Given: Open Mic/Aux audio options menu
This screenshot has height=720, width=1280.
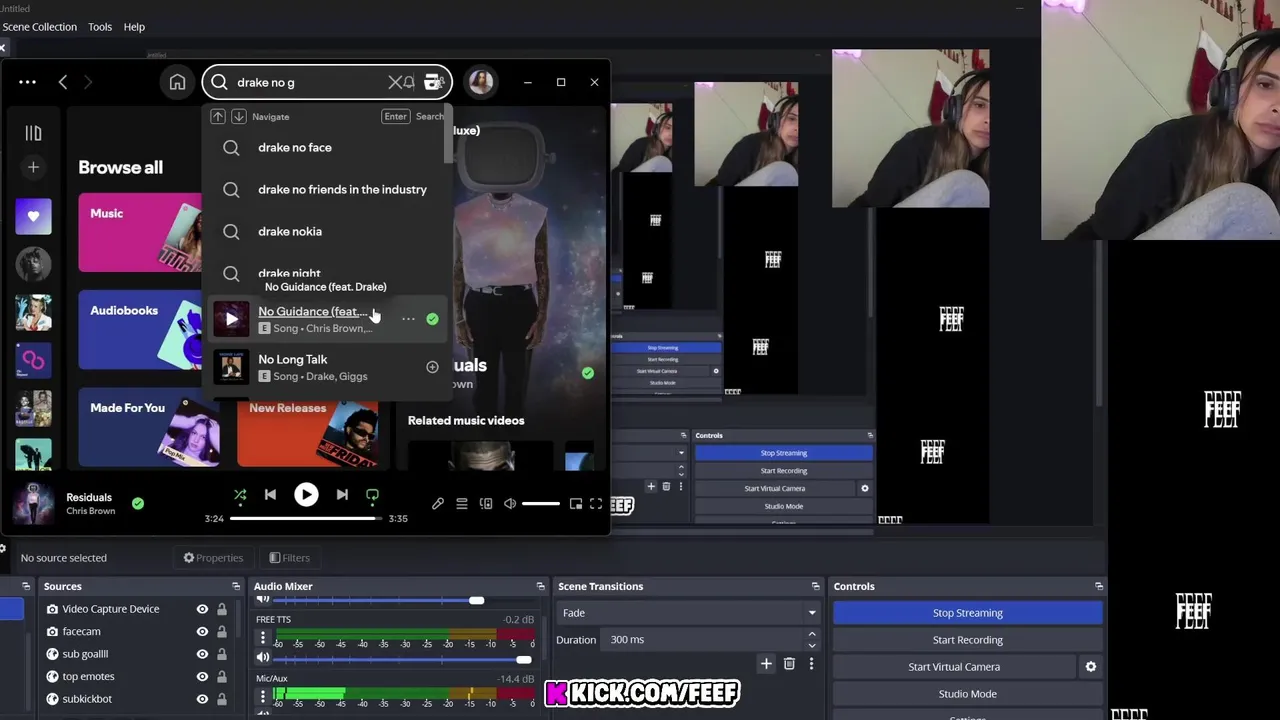Looking at the screenshot, I should (263, 697).
